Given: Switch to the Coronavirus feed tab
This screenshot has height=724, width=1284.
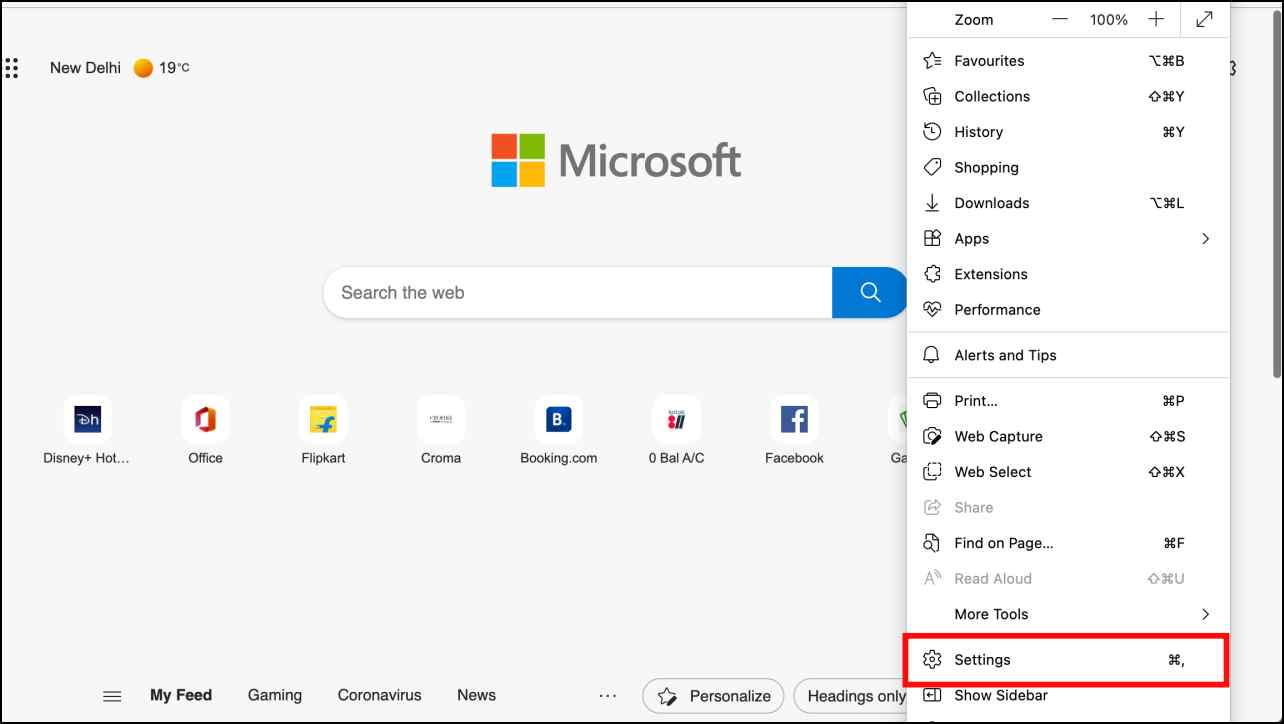Looking at the screenshot, I should 380,695.
